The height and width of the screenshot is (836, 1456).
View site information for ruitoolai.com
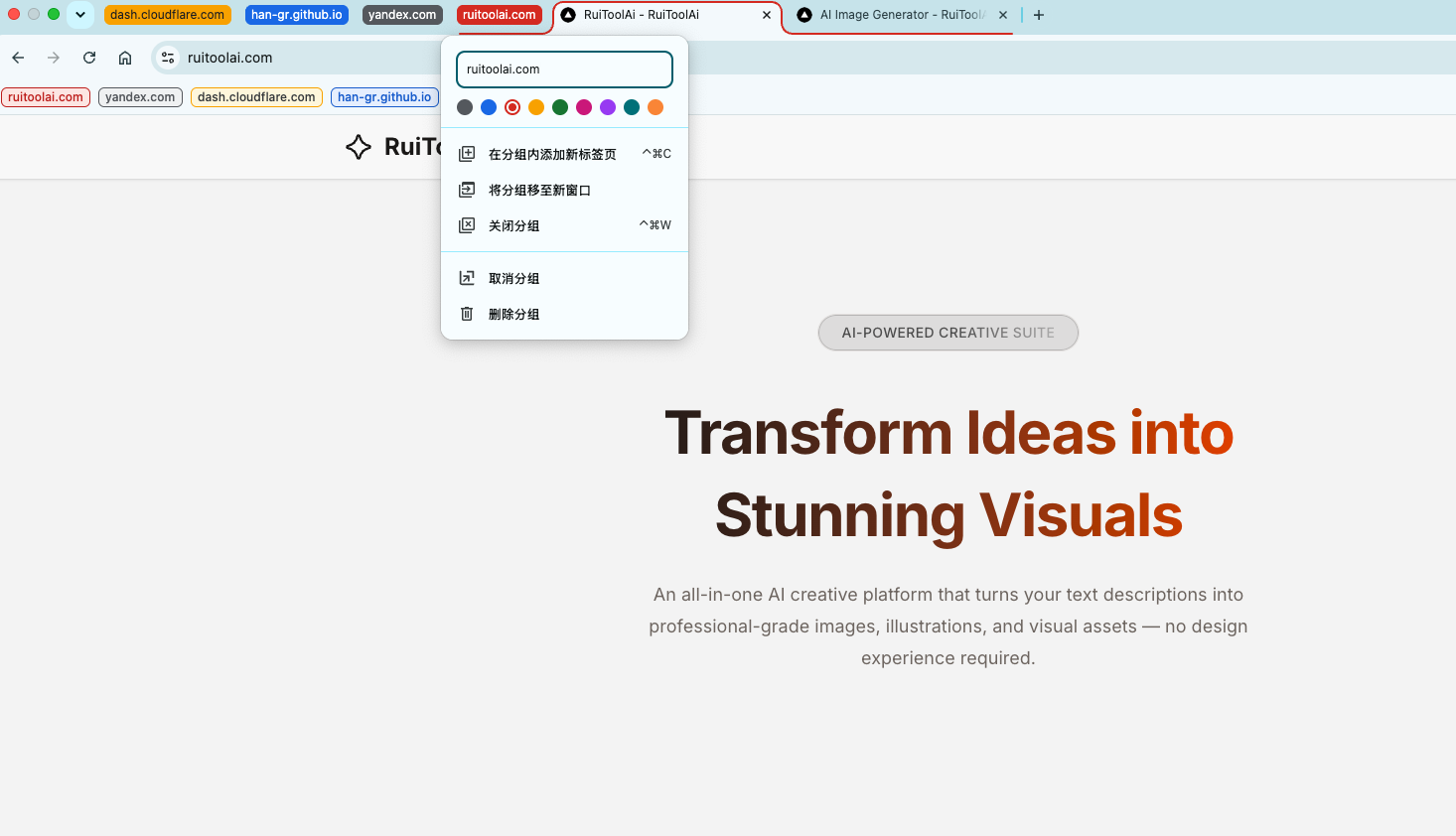click(x=168, y=58)
